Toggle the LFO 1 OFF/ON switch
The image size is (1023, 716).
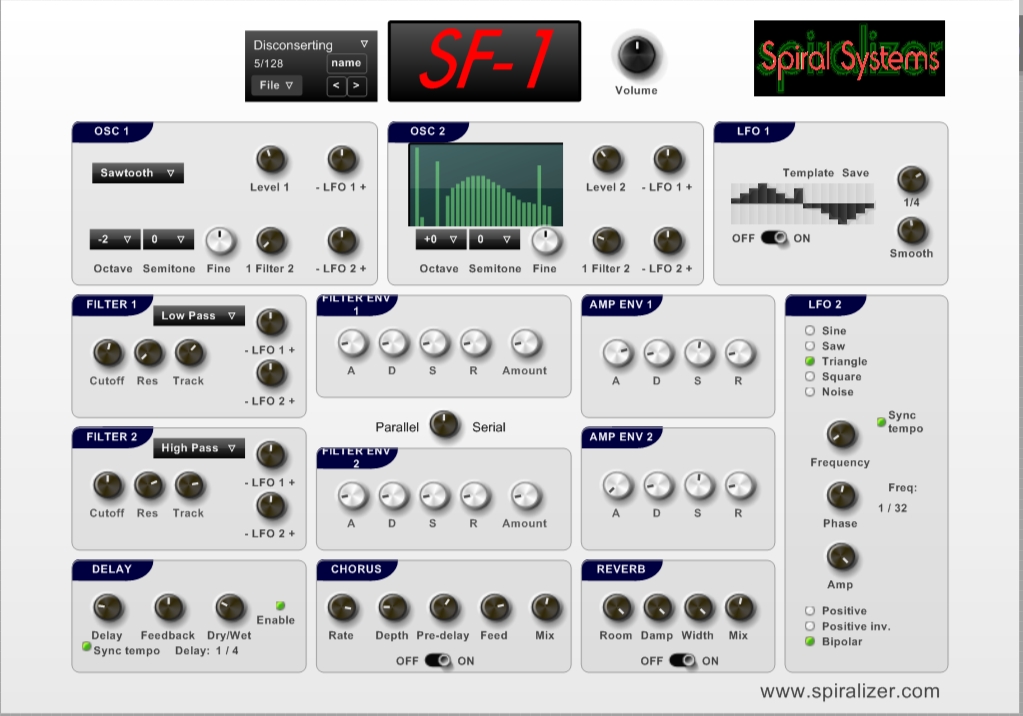tap(774, 238)
